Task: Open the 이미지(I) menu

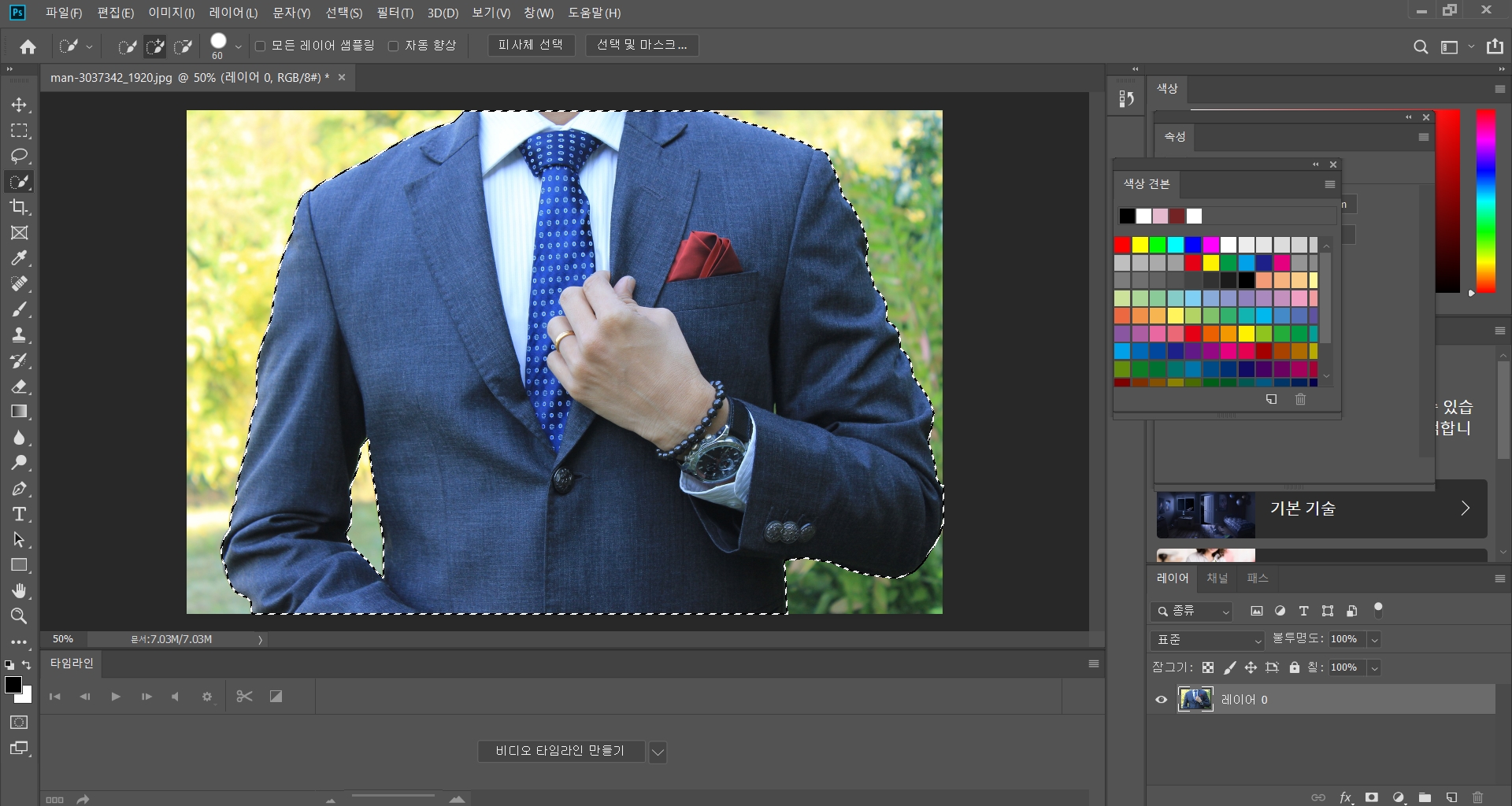Action: click(x=171, y=13)
